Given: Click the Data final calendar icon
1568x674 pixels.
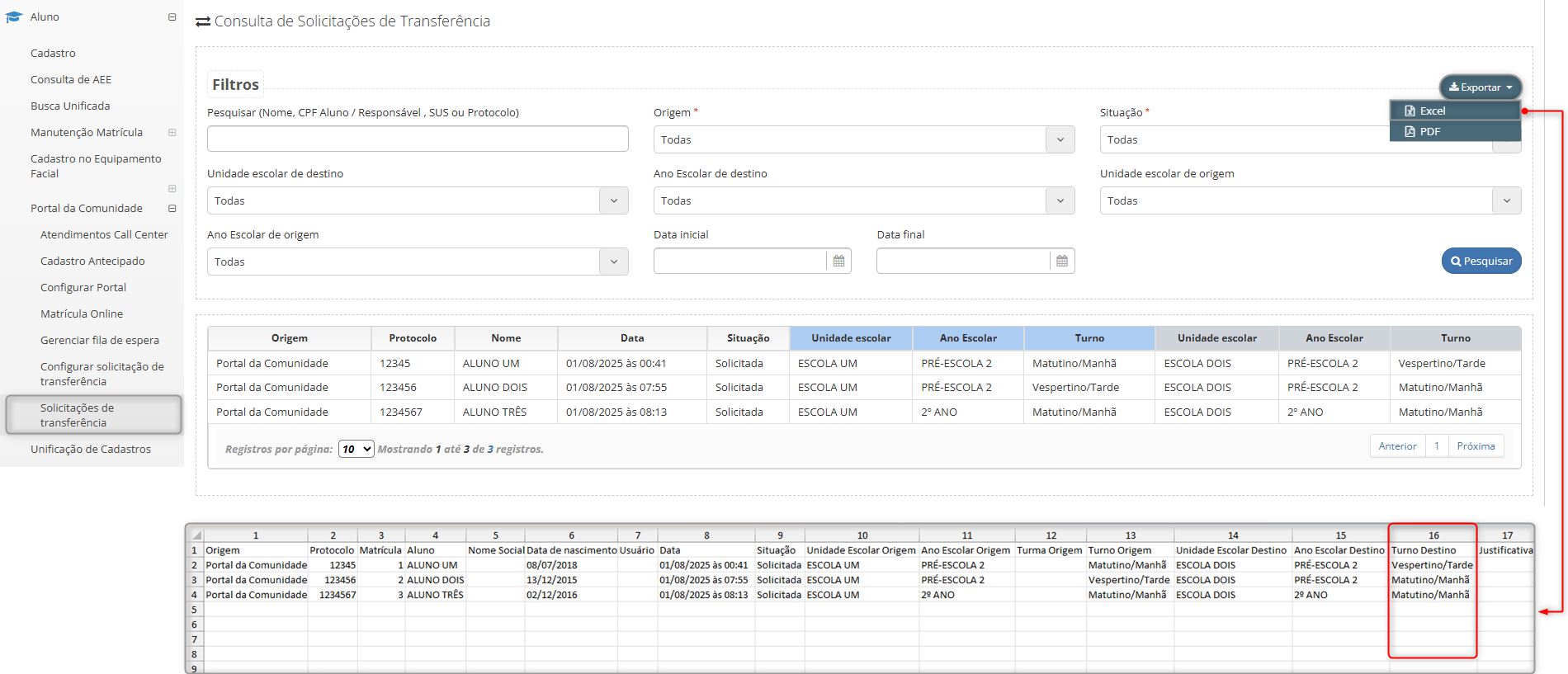Looking at the screenshot, I should 1062,262.
